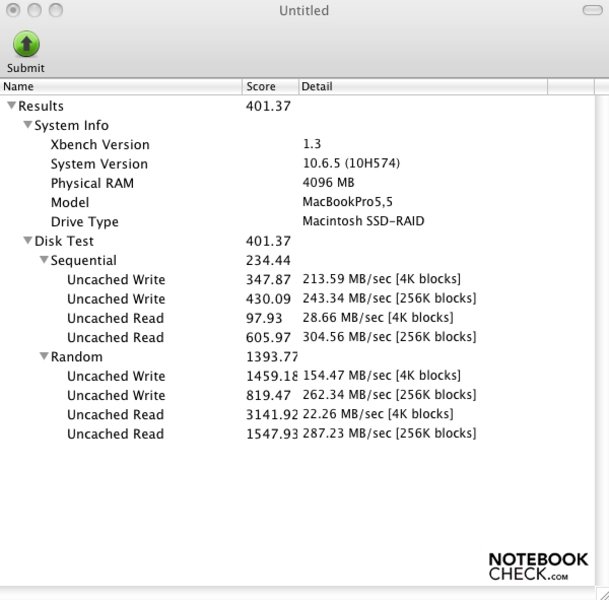Collapse the Random disclosure triangle
Screen dimensions: 609x600
(x=44, y=356)
